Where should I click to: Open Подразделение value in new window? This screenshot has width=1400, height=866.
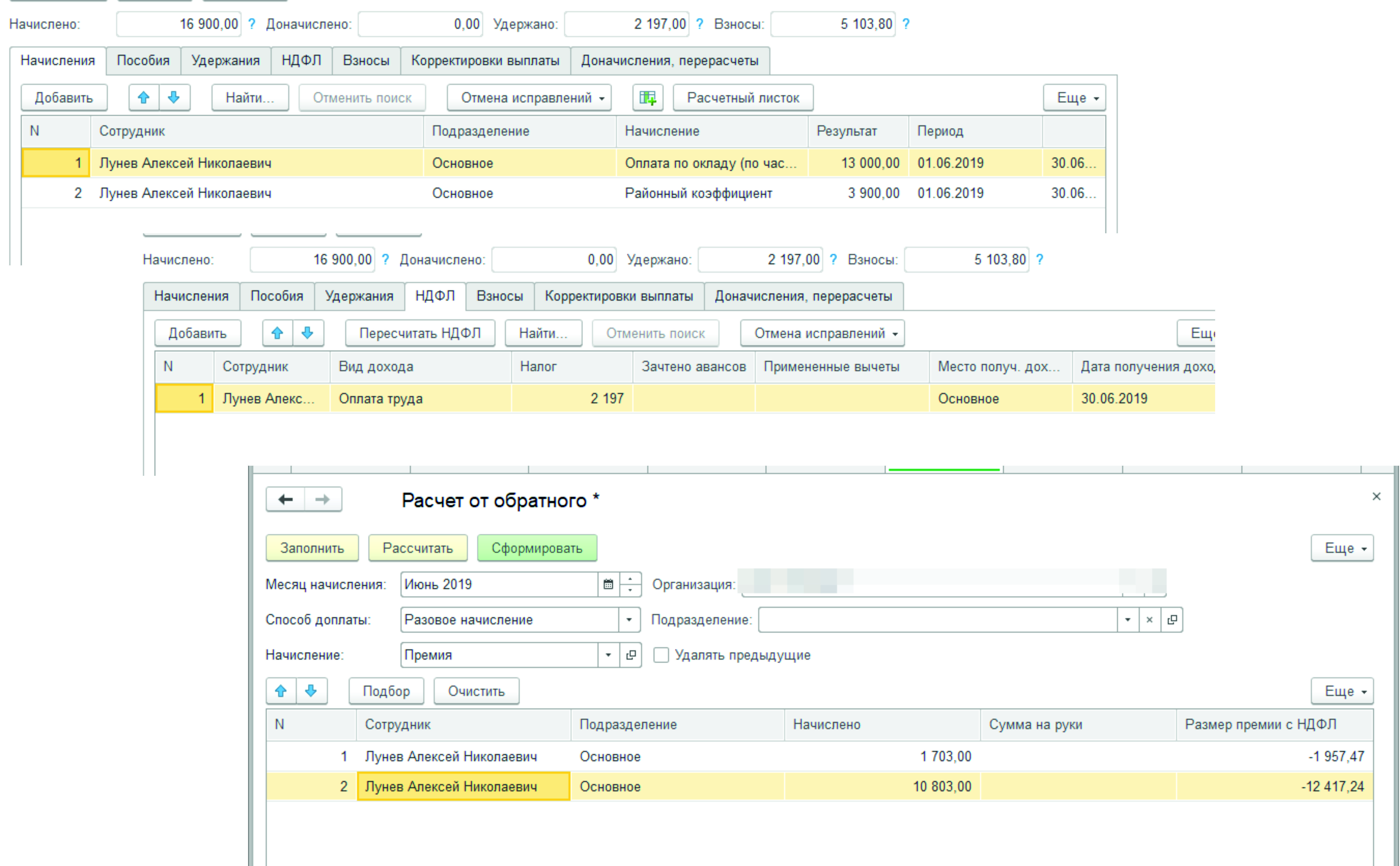[x=1172, y=620]
